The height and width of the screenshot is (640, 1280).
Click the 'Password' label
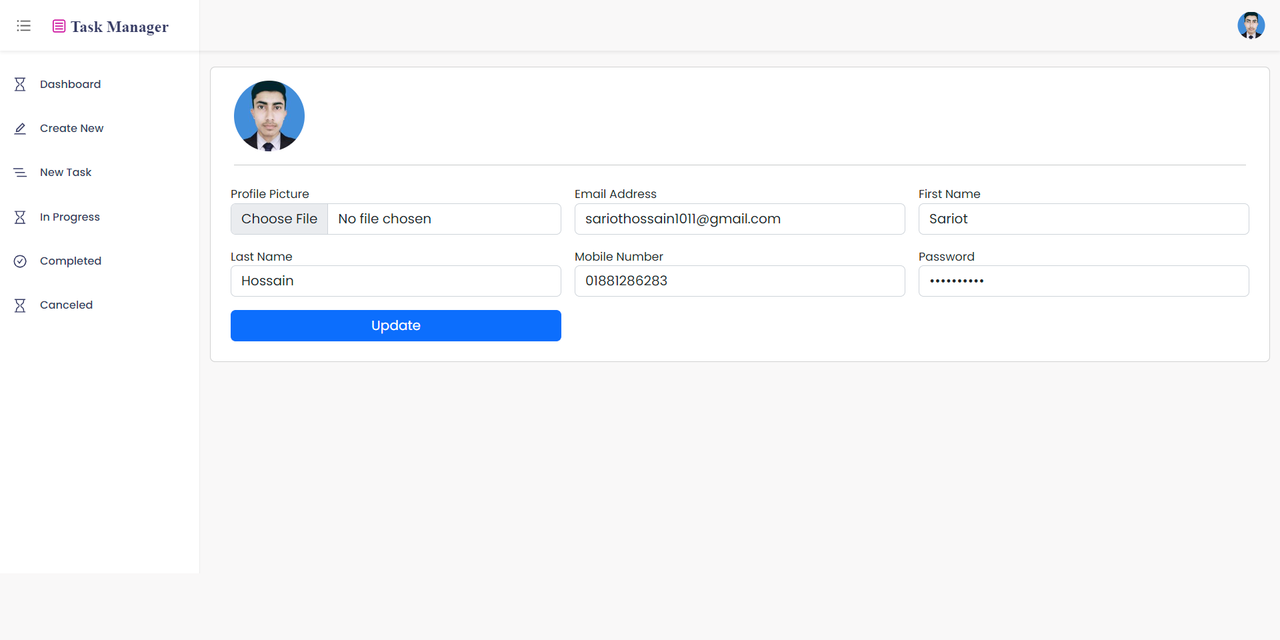(x=947, y=257)
